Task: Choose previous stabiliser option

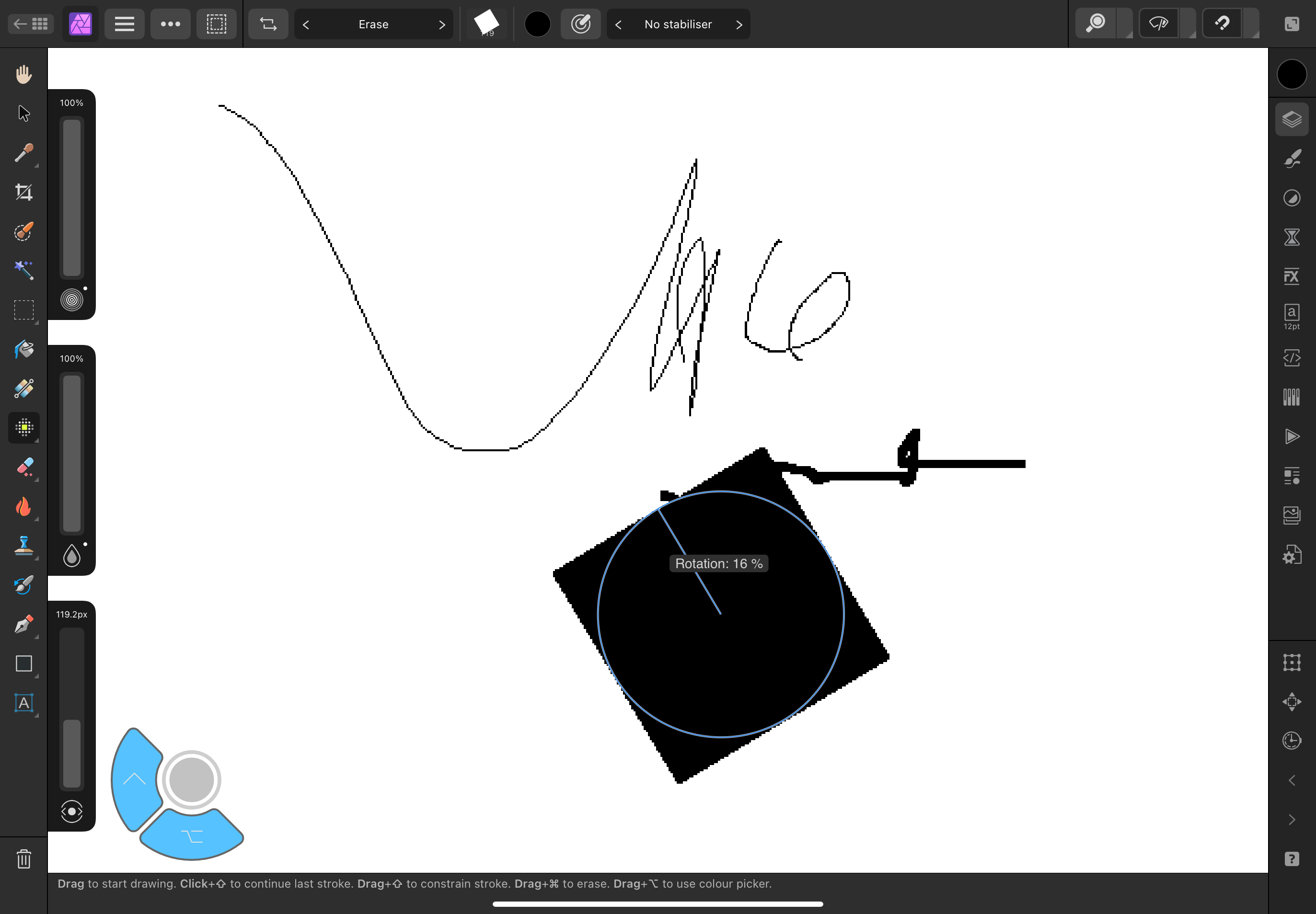Action: [x=618, y=24]
